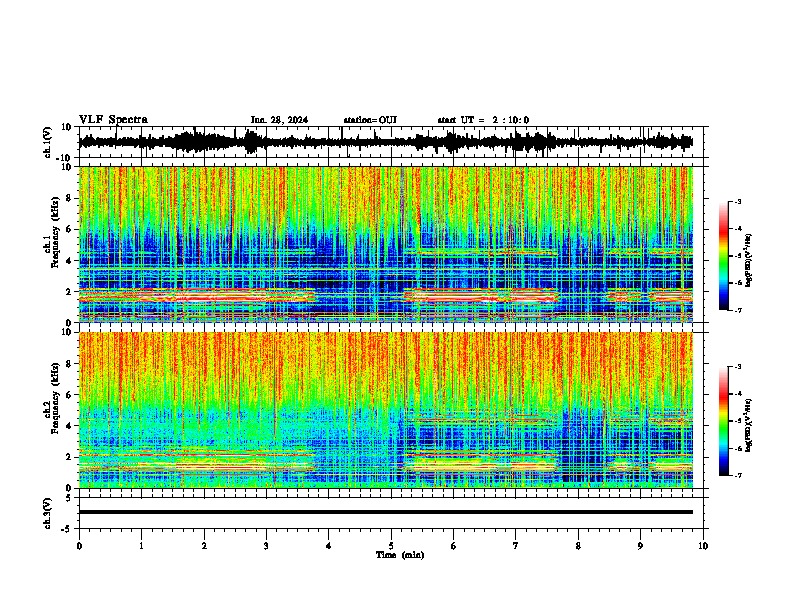Click the "station=OUJ" header label
Screen dimensions: 792x612
(x=370, y=120)
